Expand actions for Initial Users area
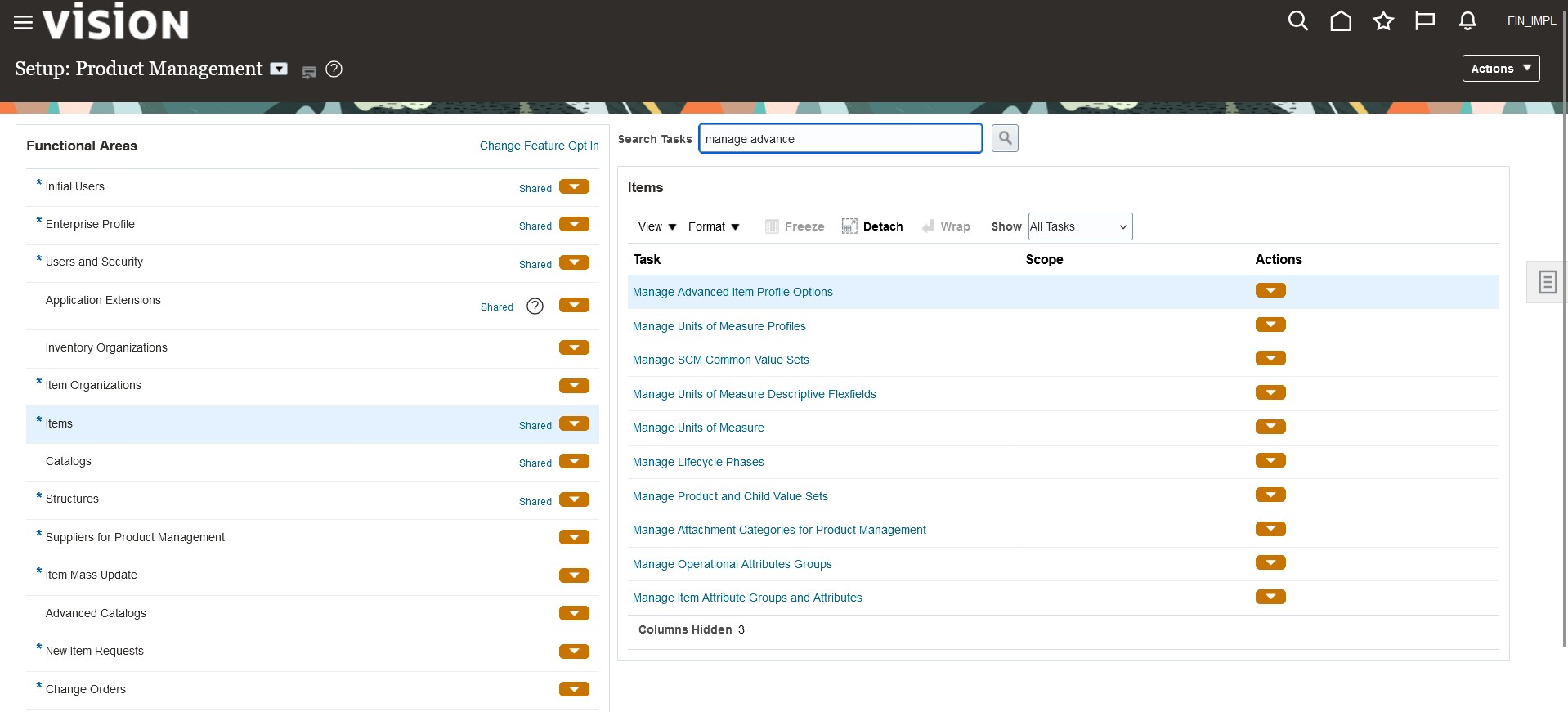Screen dimensions: 1568x712 point(574,186)
